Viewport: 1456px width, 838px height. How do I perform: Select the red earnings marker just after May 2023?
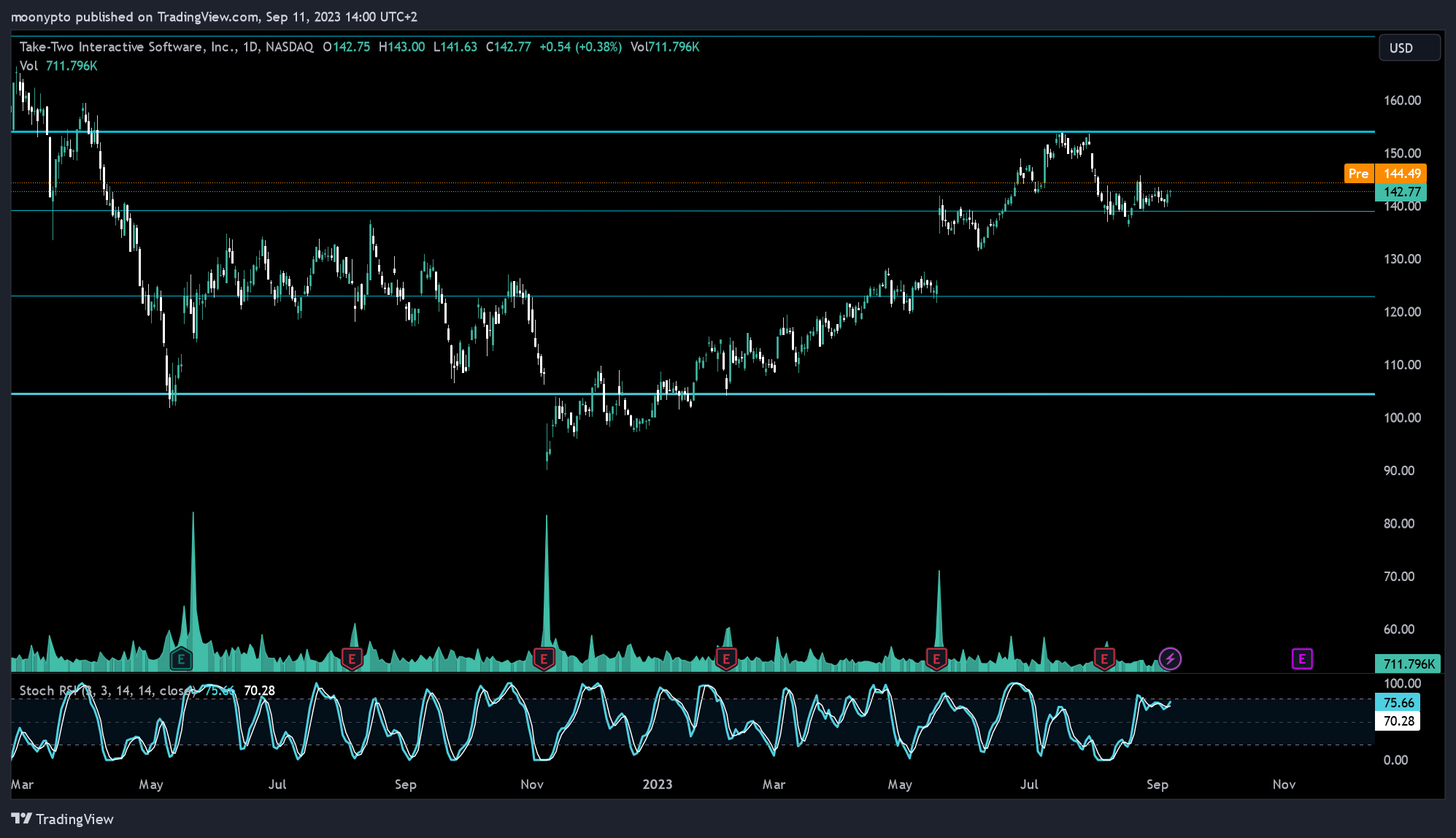[x=936, y=660]
